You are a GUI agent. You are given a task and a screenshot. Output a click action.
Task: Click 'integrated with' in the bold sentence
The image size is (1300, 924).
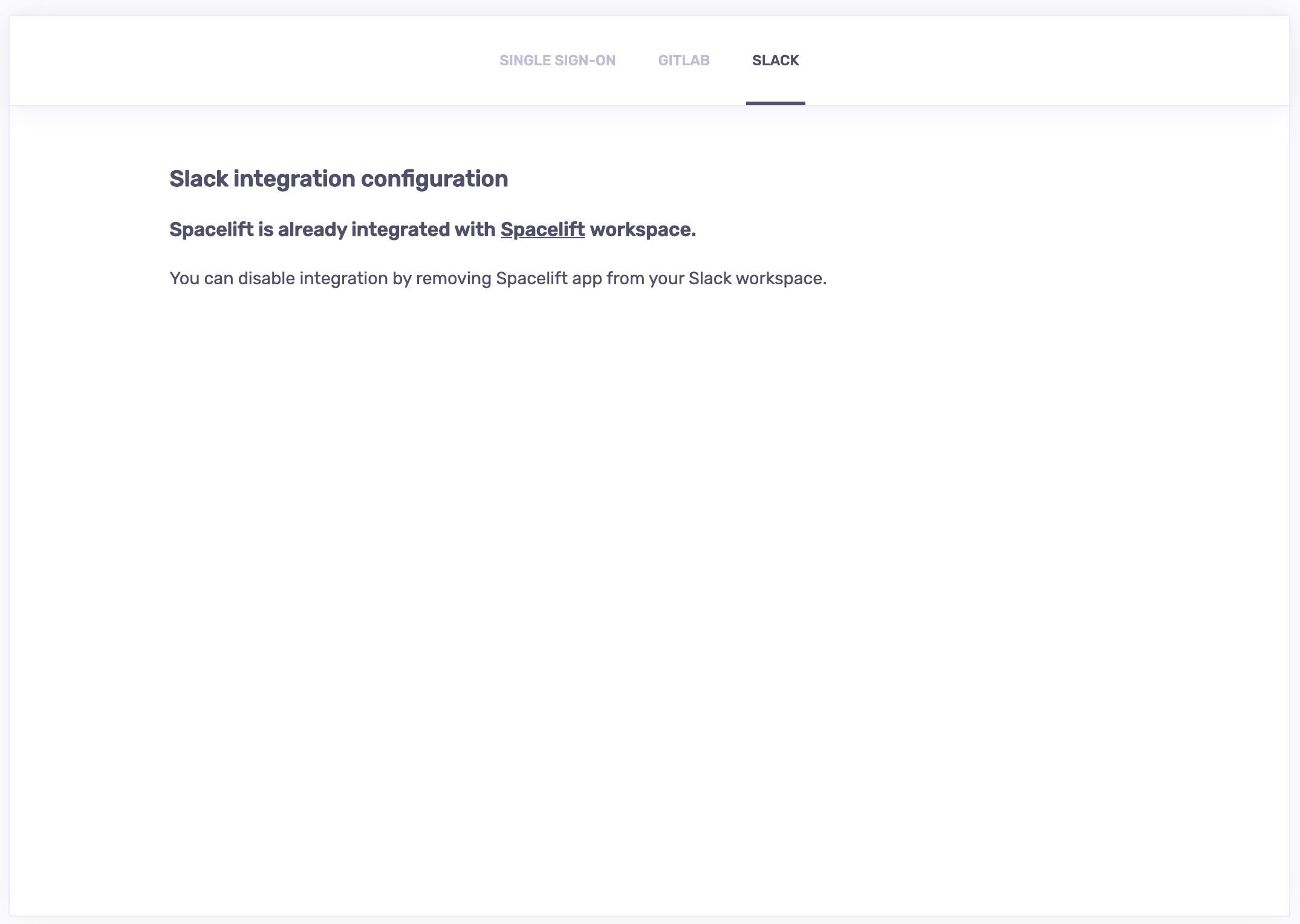click(423, 230)
